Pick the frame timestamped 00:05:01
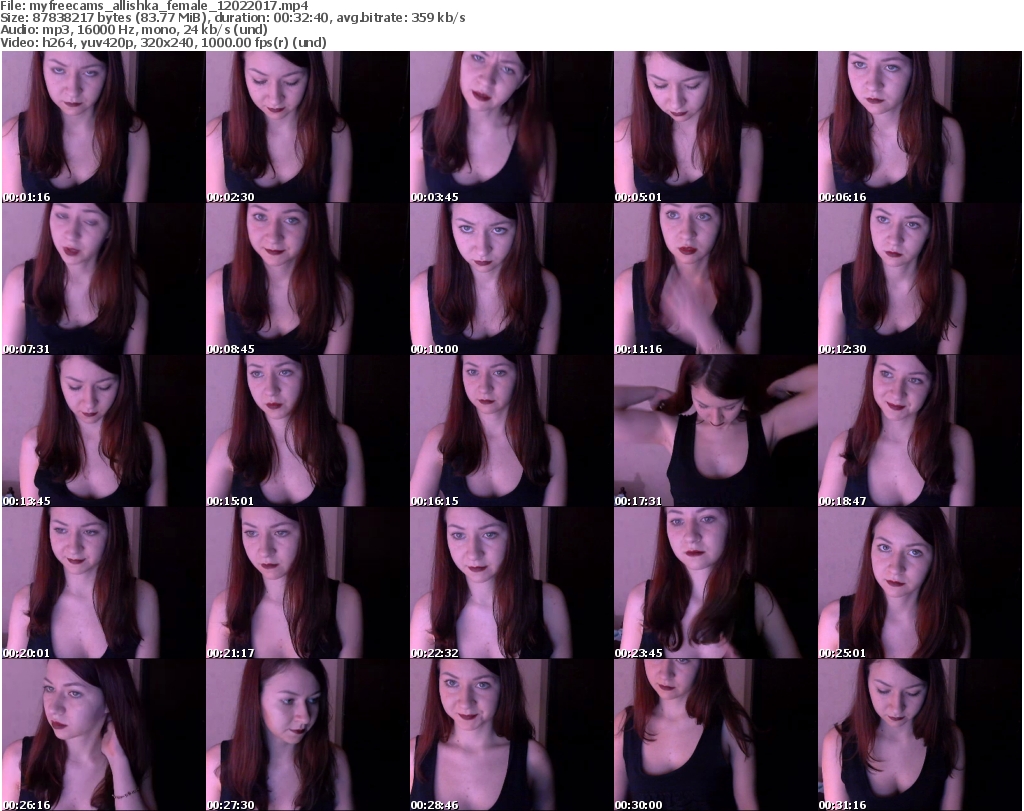 click(x=715, y=127)
